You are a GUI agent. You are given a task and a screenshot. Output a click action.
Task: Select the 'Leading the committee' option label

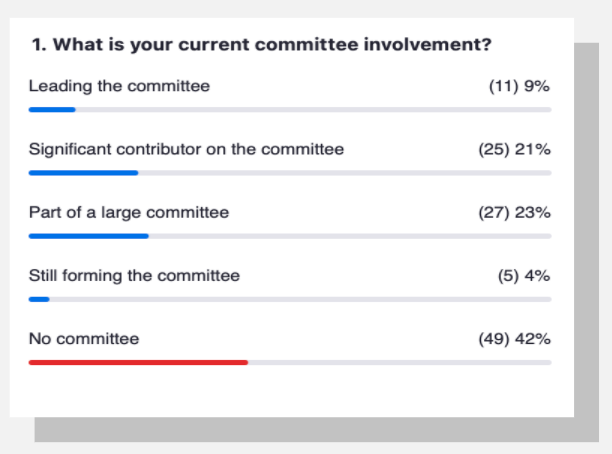tap(119, 86)
